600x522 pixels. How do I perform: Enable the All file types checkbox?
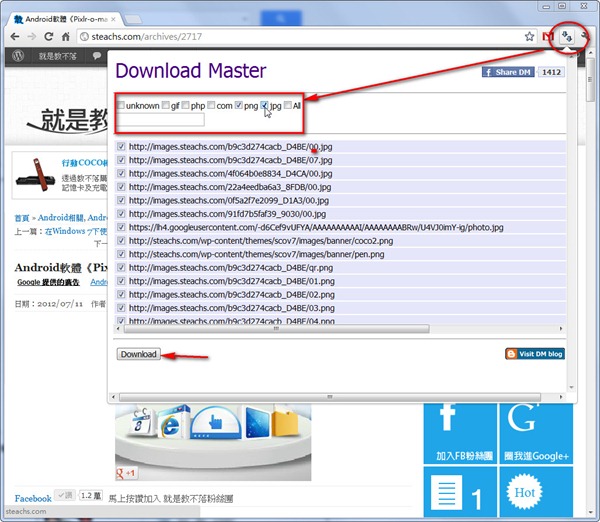pos(288,105)
